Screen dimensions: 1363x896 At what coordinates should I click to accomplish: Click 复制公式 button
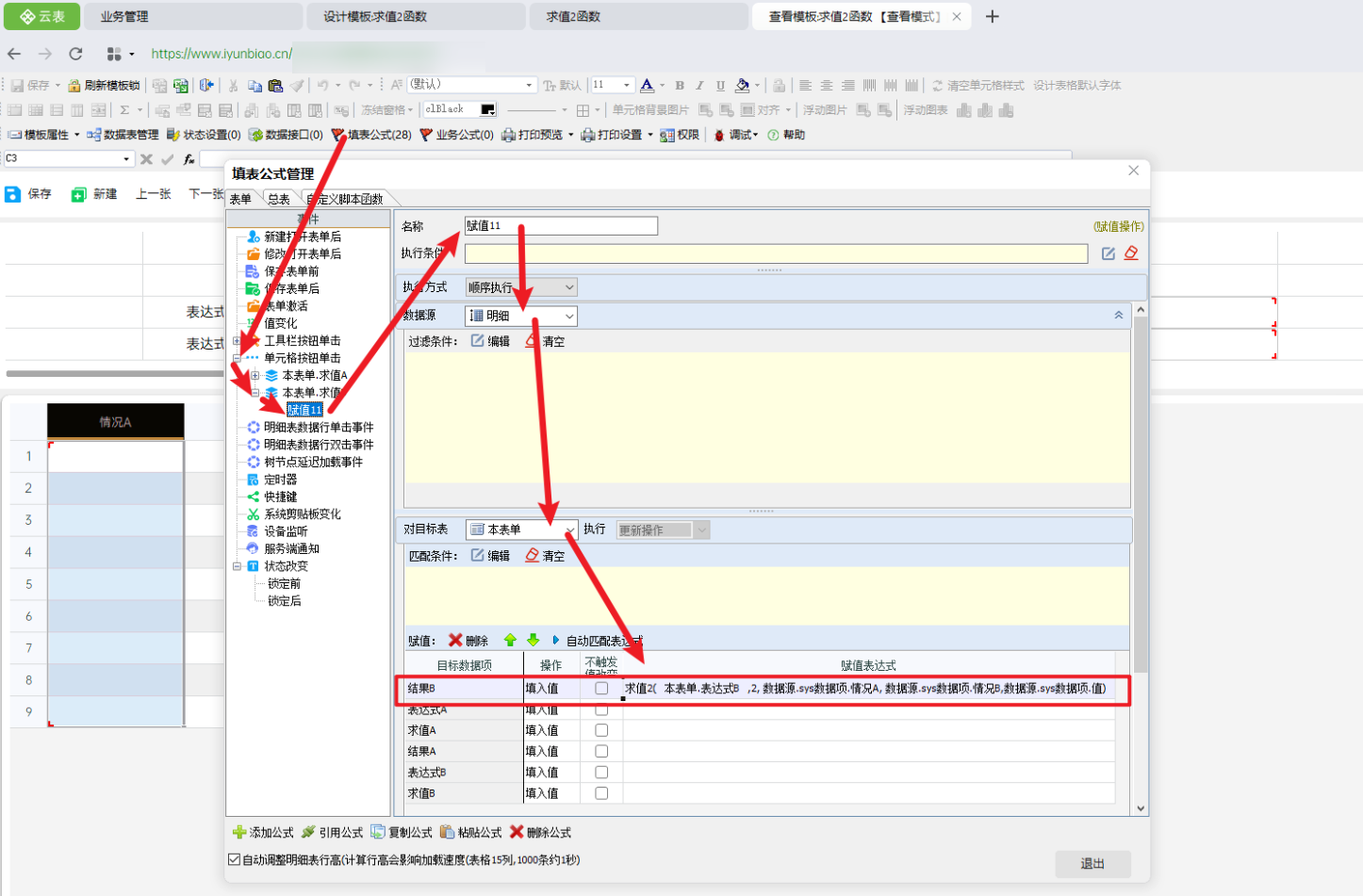(x=402, y=832)
